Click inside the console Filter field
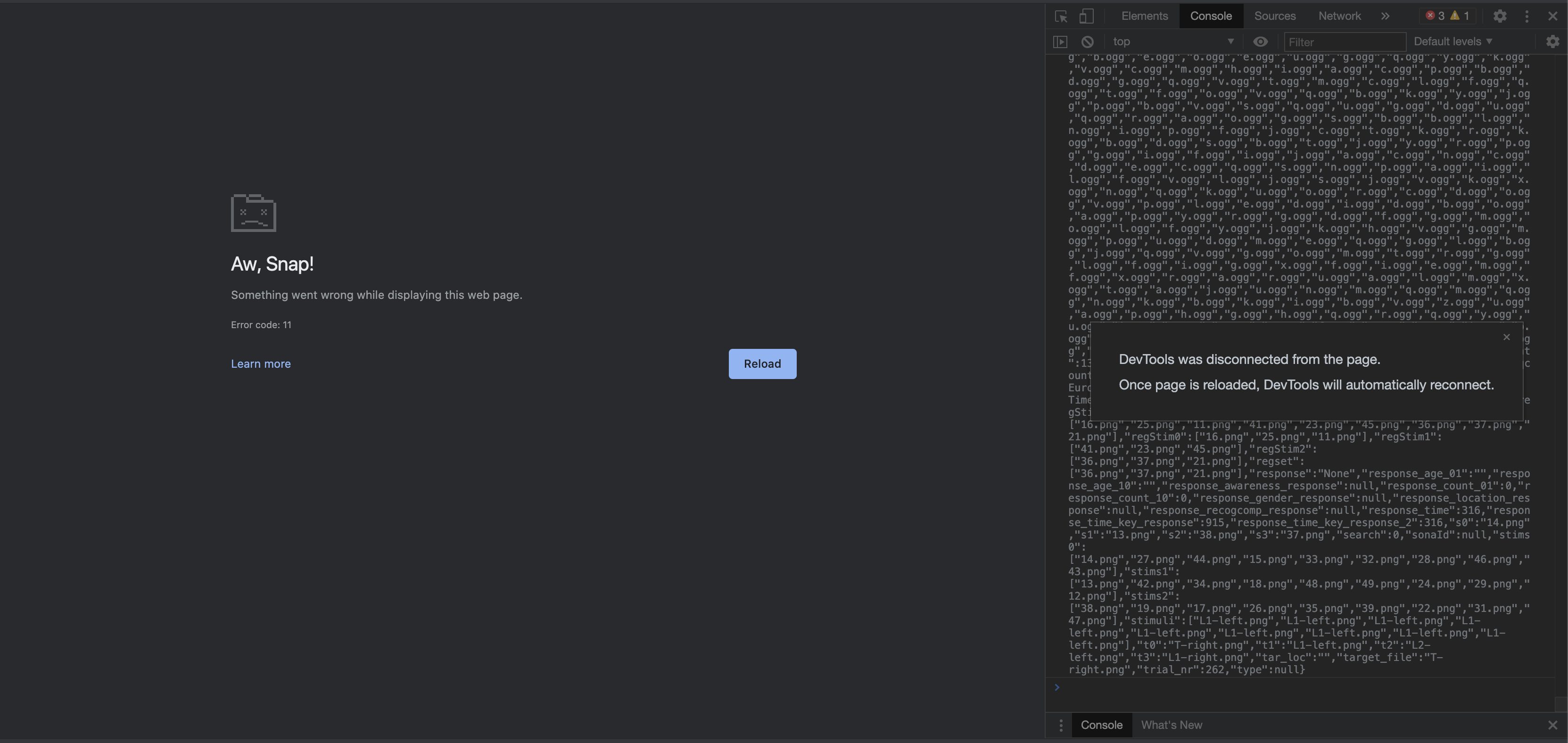1568x743 pixels. 1345,41
